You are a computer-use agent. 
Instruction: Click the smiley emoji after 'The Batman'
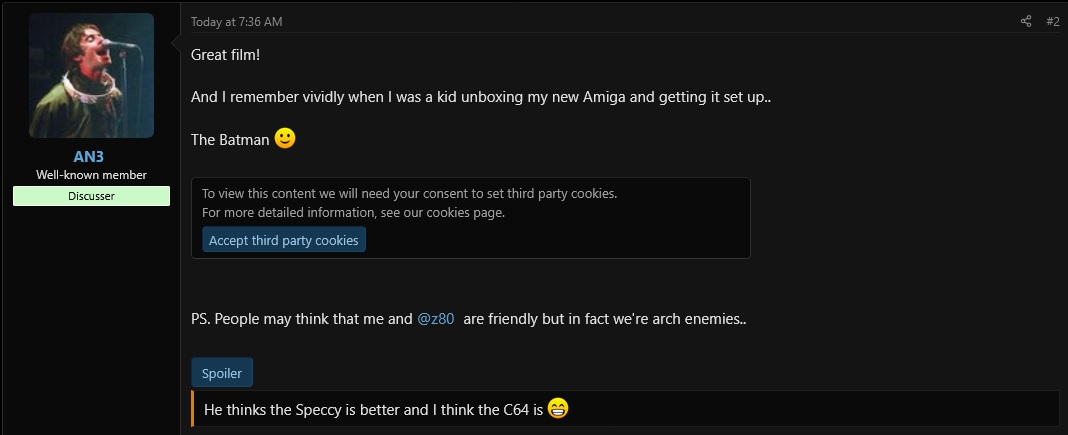[x=285, y=139]
